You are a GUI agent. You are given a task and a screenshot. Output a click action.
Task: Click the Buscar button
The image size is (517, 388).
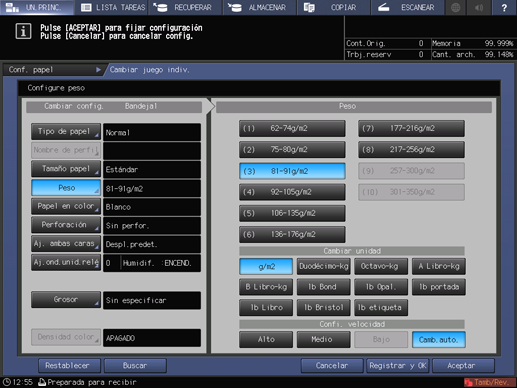point(135,366)
